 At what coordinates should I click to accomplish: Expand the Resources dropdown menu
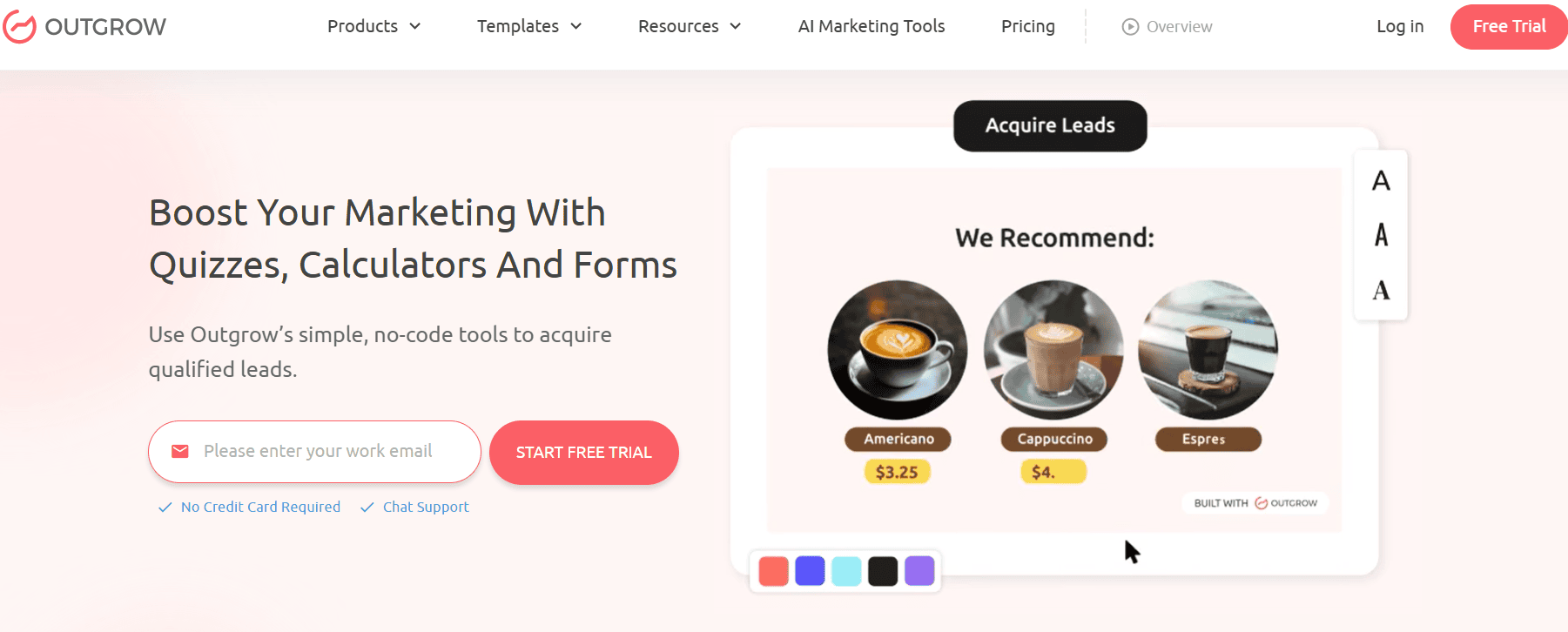(x=690, y=26)
